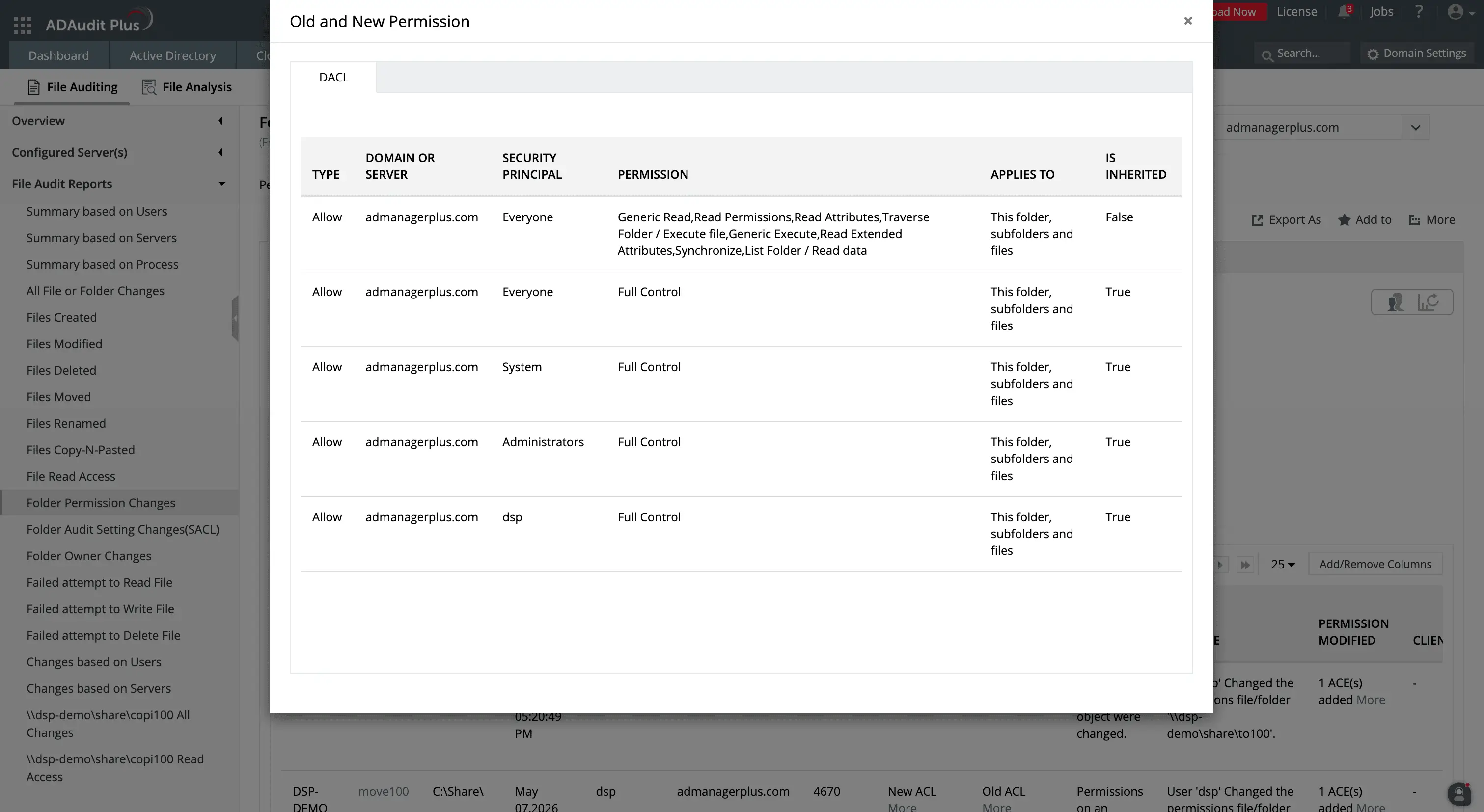Open Failed attempt to Write File report
This screenshot has height=812, width=1484.
tap(100, 609)
